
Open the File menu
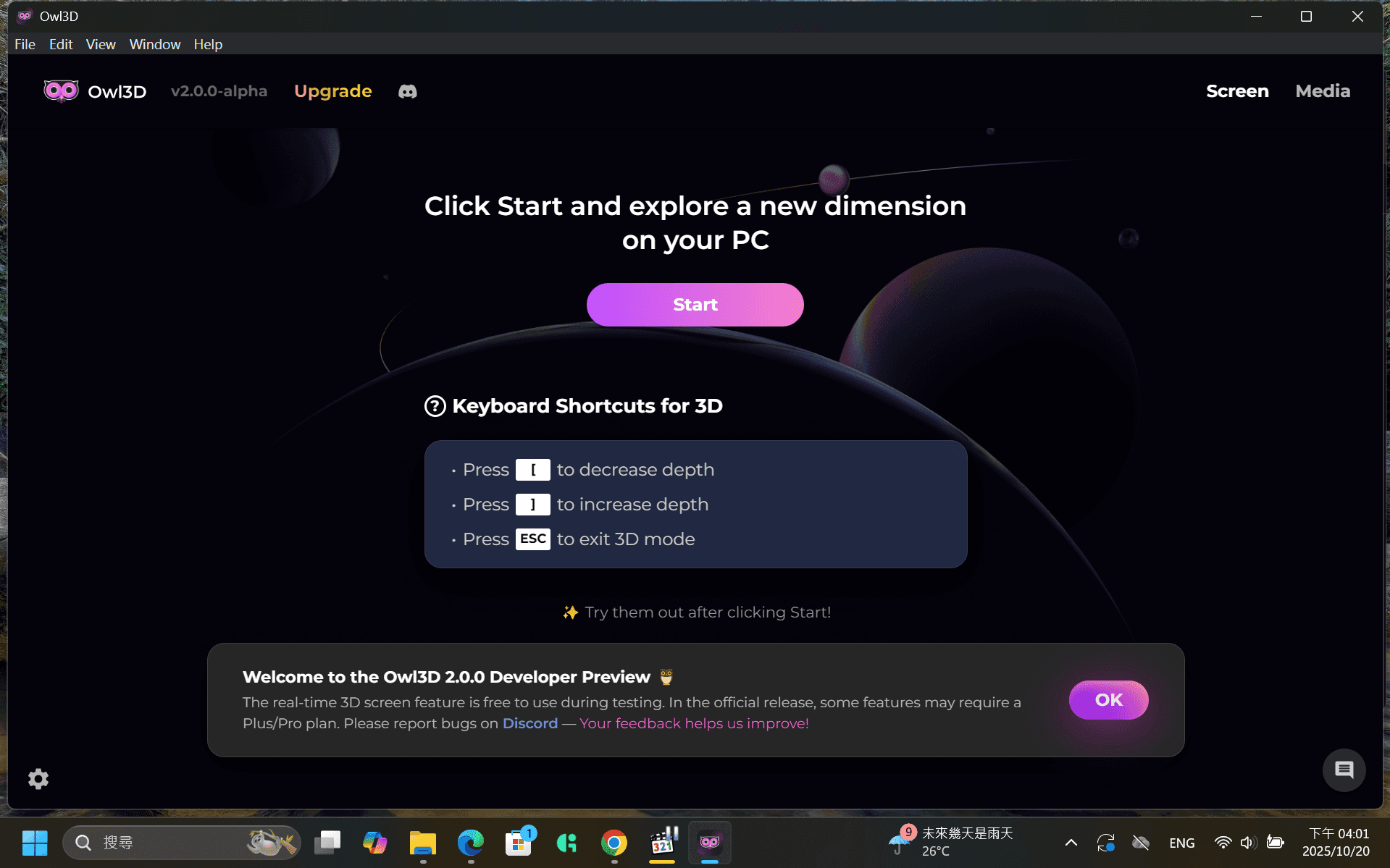pos(25,44)
